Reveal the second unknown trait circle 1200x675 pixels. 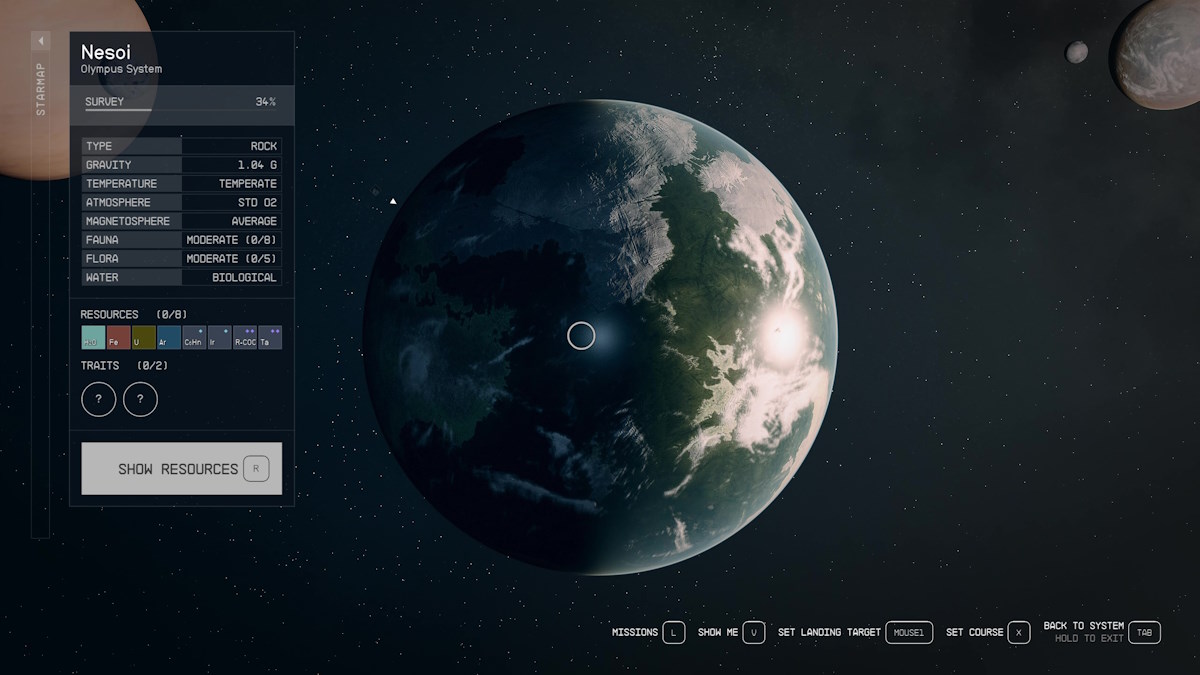click(x=140, y=399)
